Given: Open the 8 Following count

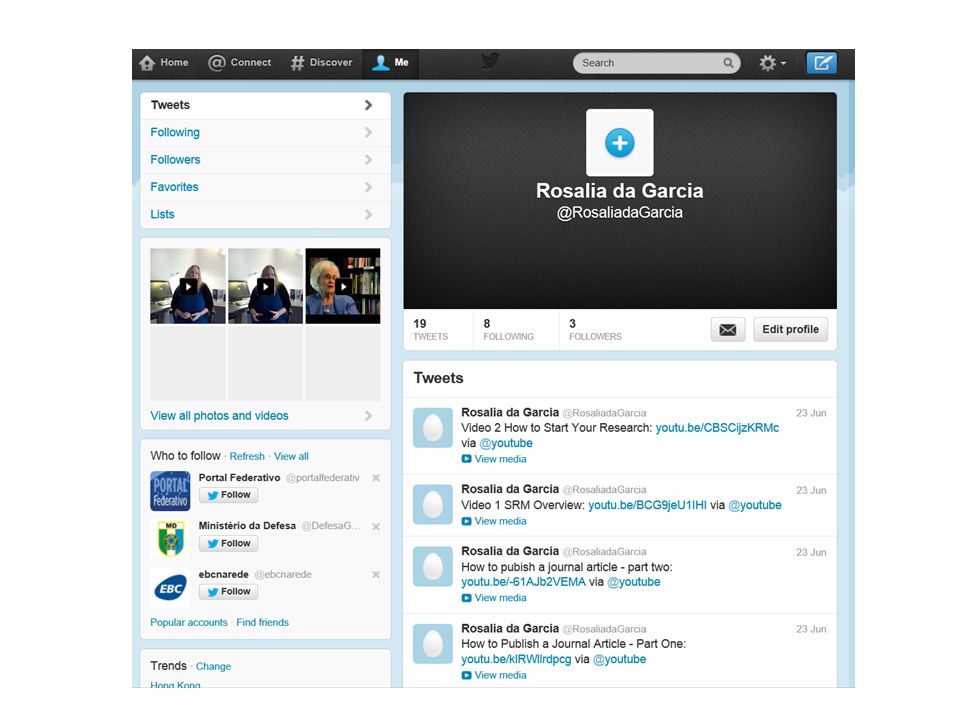Looking at the screenshot, I should click(x=508, y=329).
